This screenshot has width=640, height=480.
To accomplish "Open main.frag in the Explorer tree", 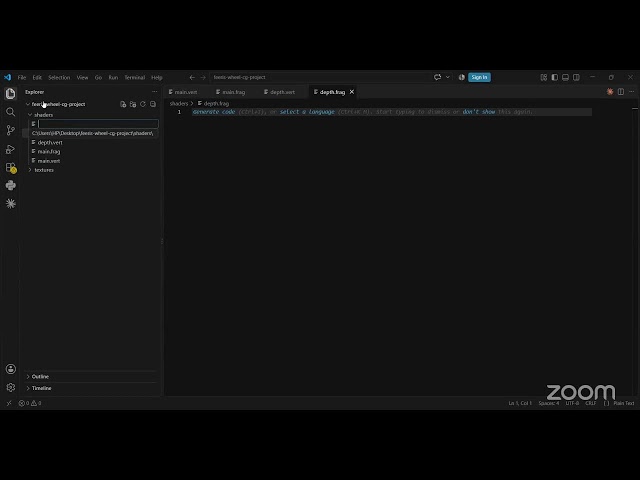I will coord(49,151).
